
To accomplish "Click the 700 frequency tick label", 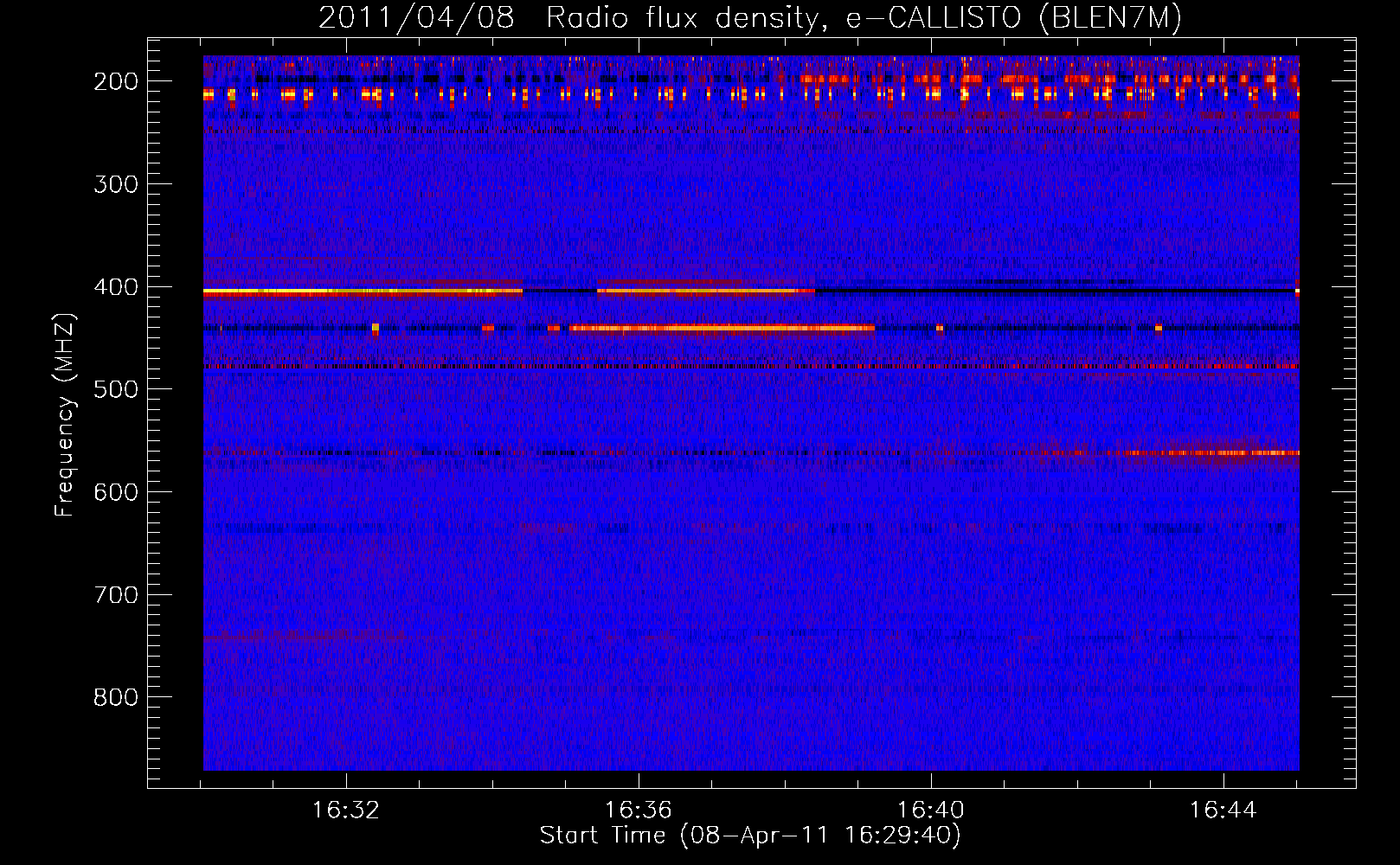I will tap(115, 595).
